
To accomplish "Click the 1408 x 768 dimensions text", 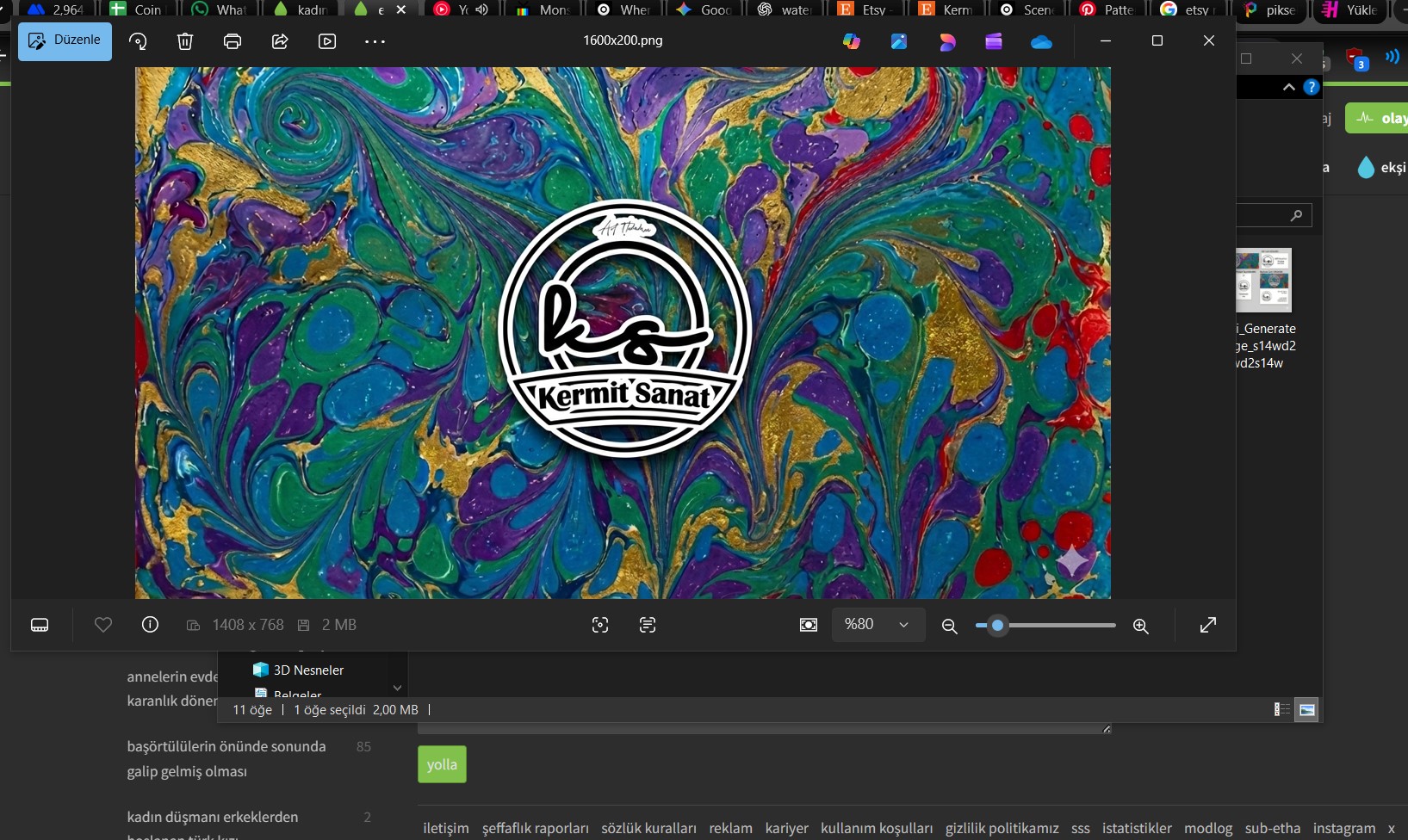I will (x=248, y=625).
